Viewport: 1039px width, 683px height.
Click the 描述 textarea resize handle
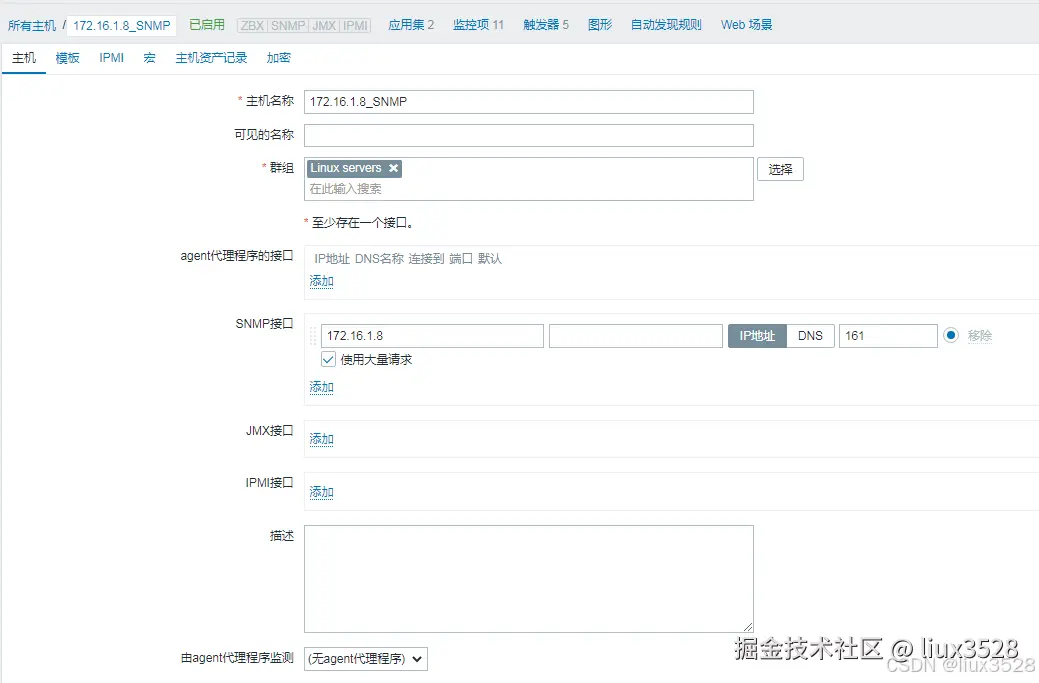coord(748,627)
